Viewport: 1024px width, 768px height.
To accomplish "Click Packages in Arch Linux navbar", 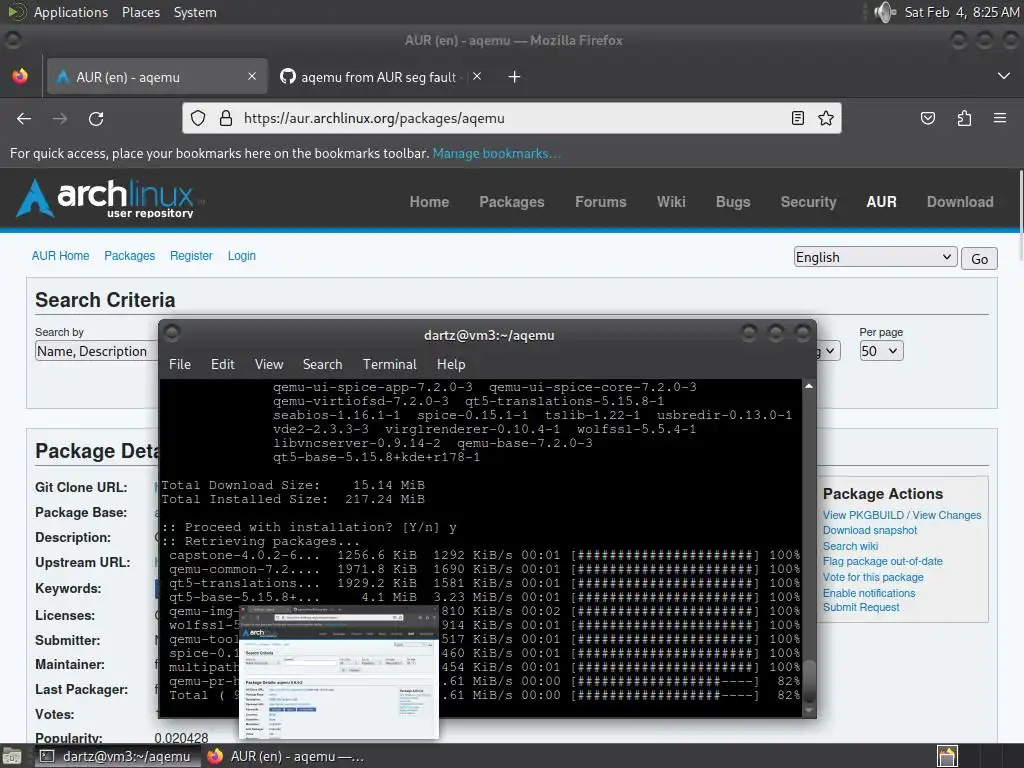I will [511, 202].
